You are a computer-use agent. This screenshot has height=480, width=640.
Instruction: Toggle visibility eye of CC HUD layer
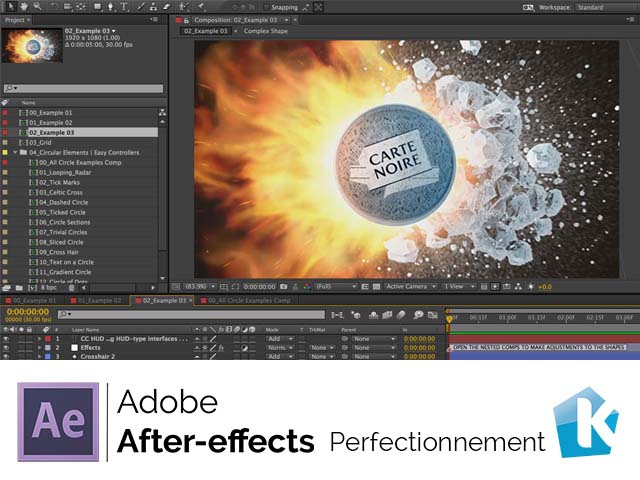pyautogui.click(x=6, y=339)
